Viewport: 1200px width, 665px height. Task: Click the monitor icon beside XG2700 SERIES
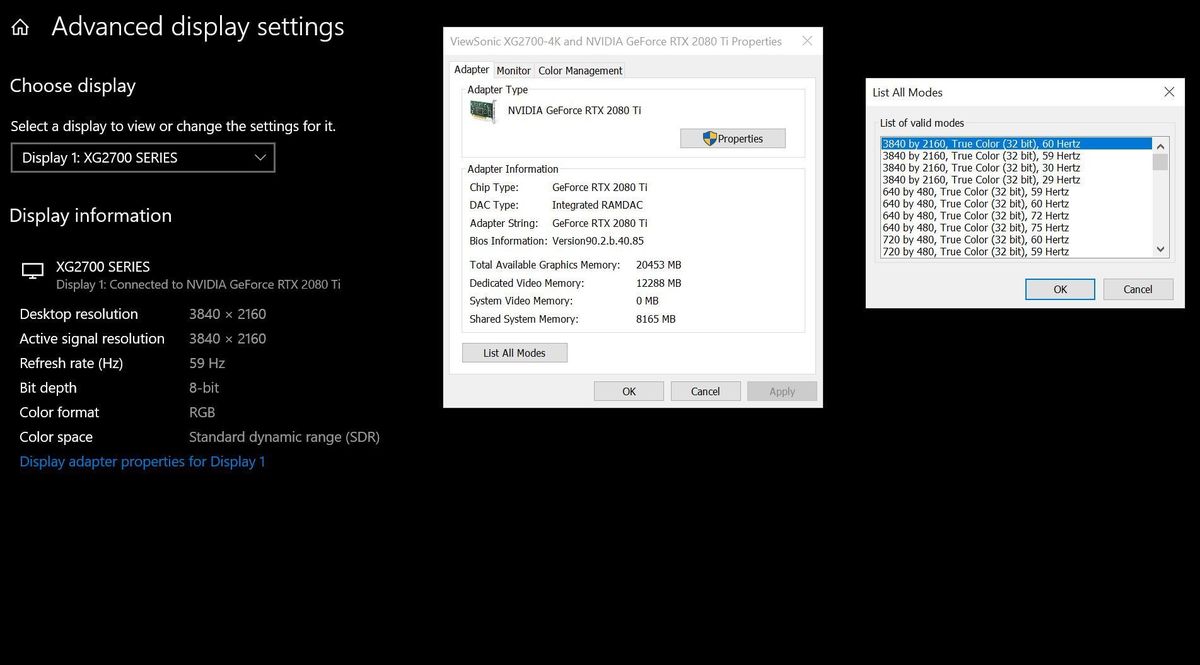coord(33,271)
